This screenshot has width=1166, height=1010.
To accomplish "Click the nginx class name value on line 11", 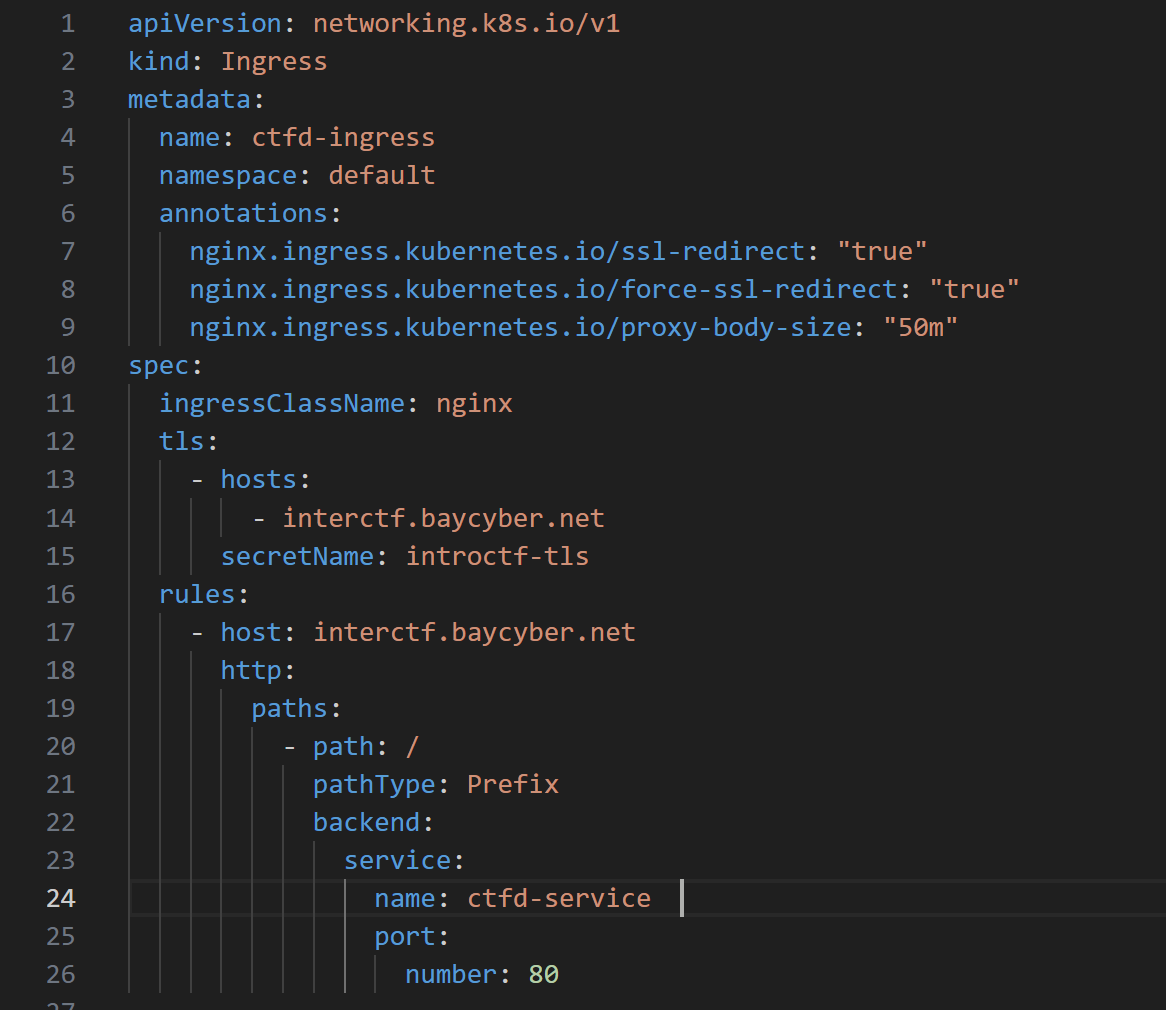I will (474, 404).
